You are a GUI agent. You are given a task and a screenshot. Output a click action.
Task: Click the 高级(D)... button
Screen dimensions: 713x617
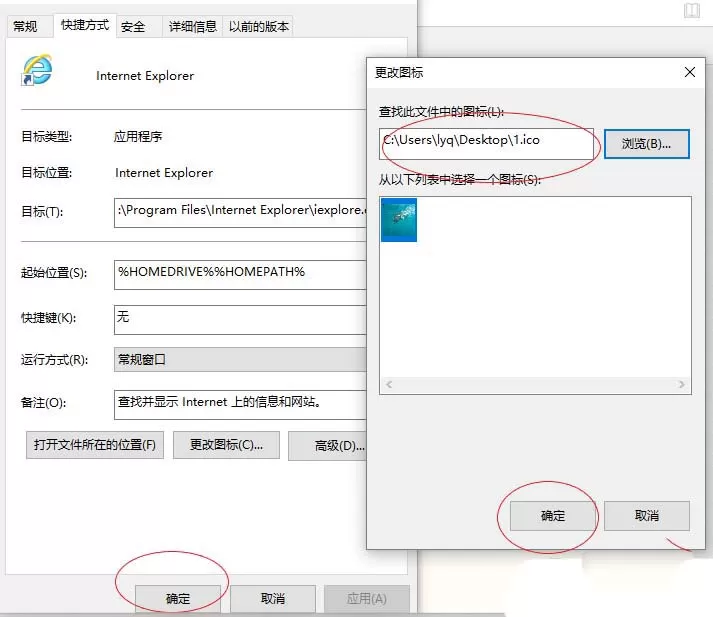(328, 446)
